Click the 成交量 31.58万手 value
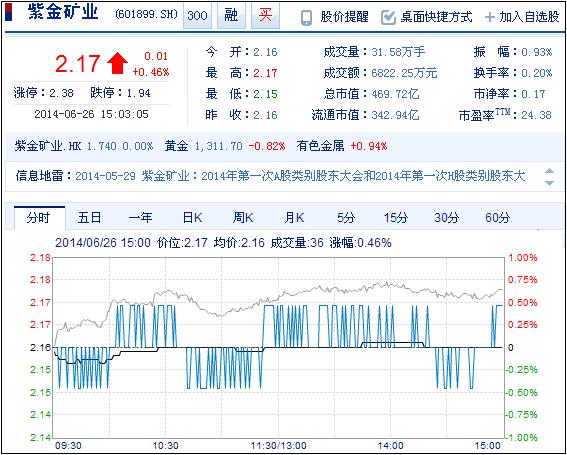 point(398,52)
